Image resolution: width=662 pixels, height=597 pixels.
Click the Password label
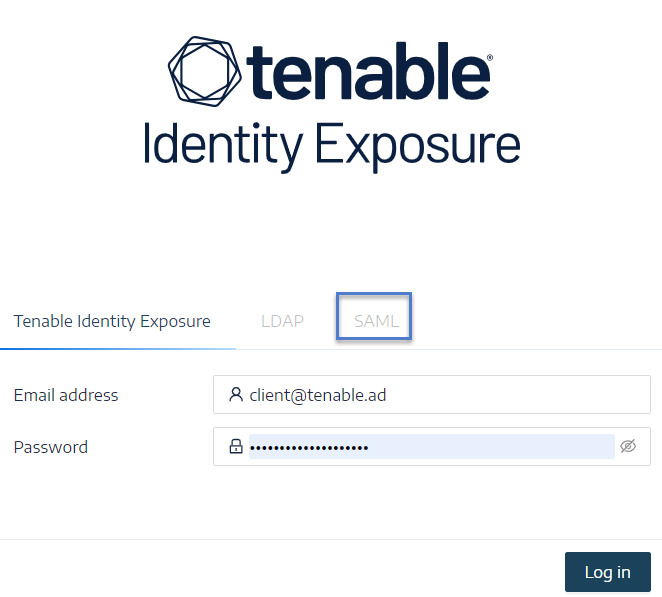point(51,447)
